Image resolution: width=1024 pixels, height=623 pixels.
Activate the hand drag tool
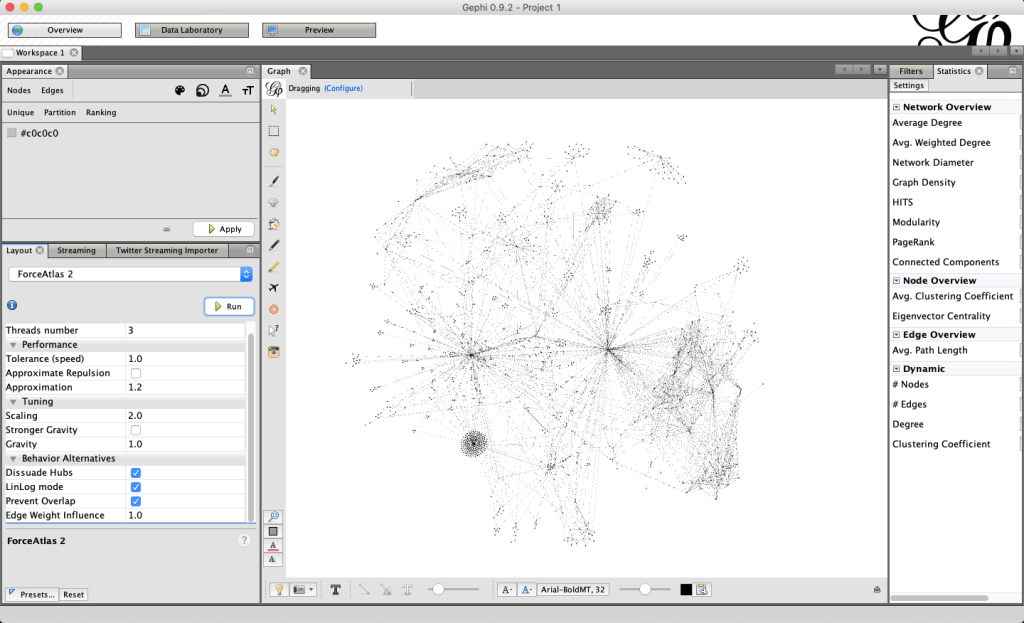pyautogui.click(x=274, y=153)
